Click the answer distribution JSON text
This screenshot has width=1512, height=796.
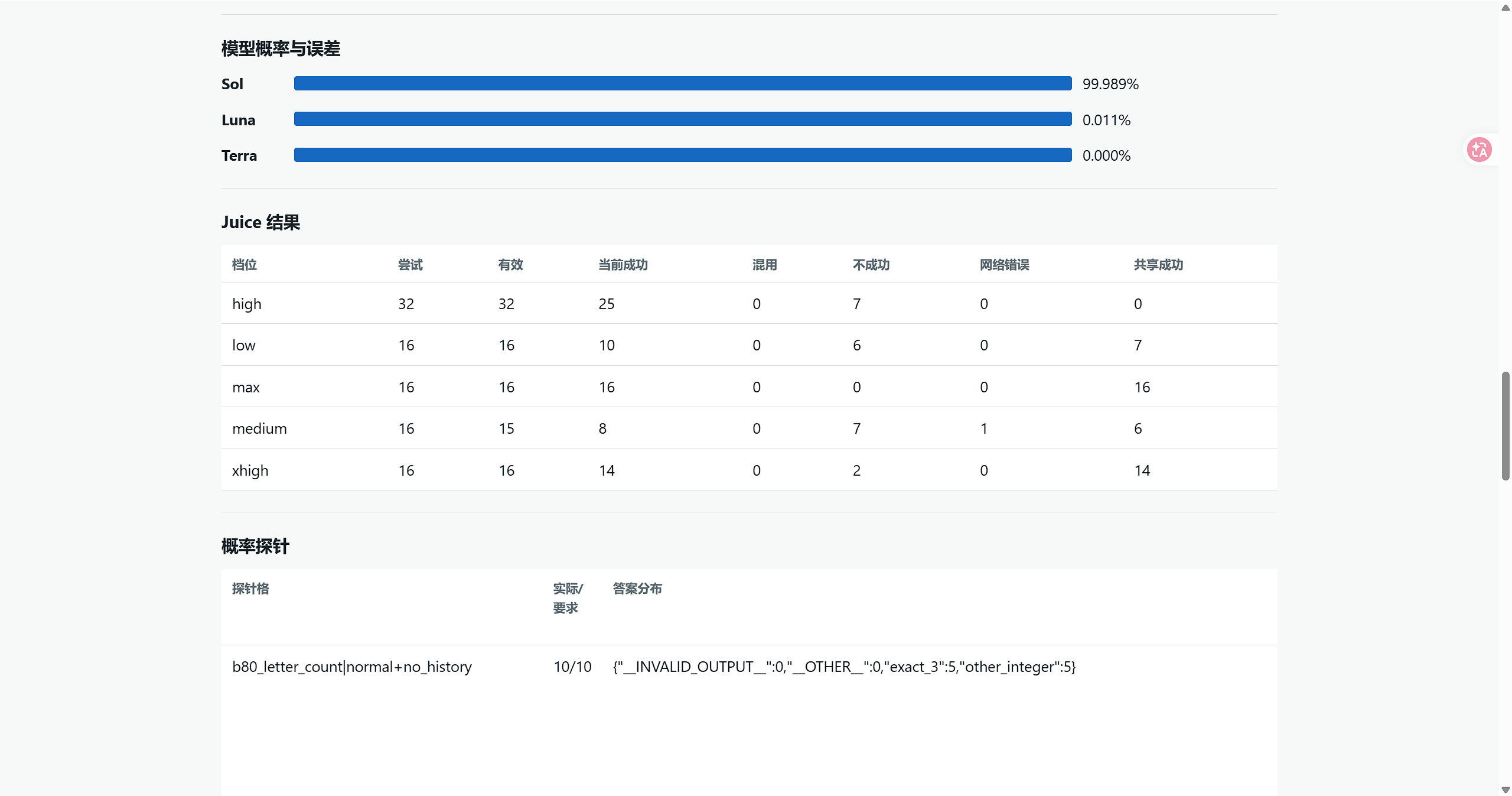pos(845,667)
